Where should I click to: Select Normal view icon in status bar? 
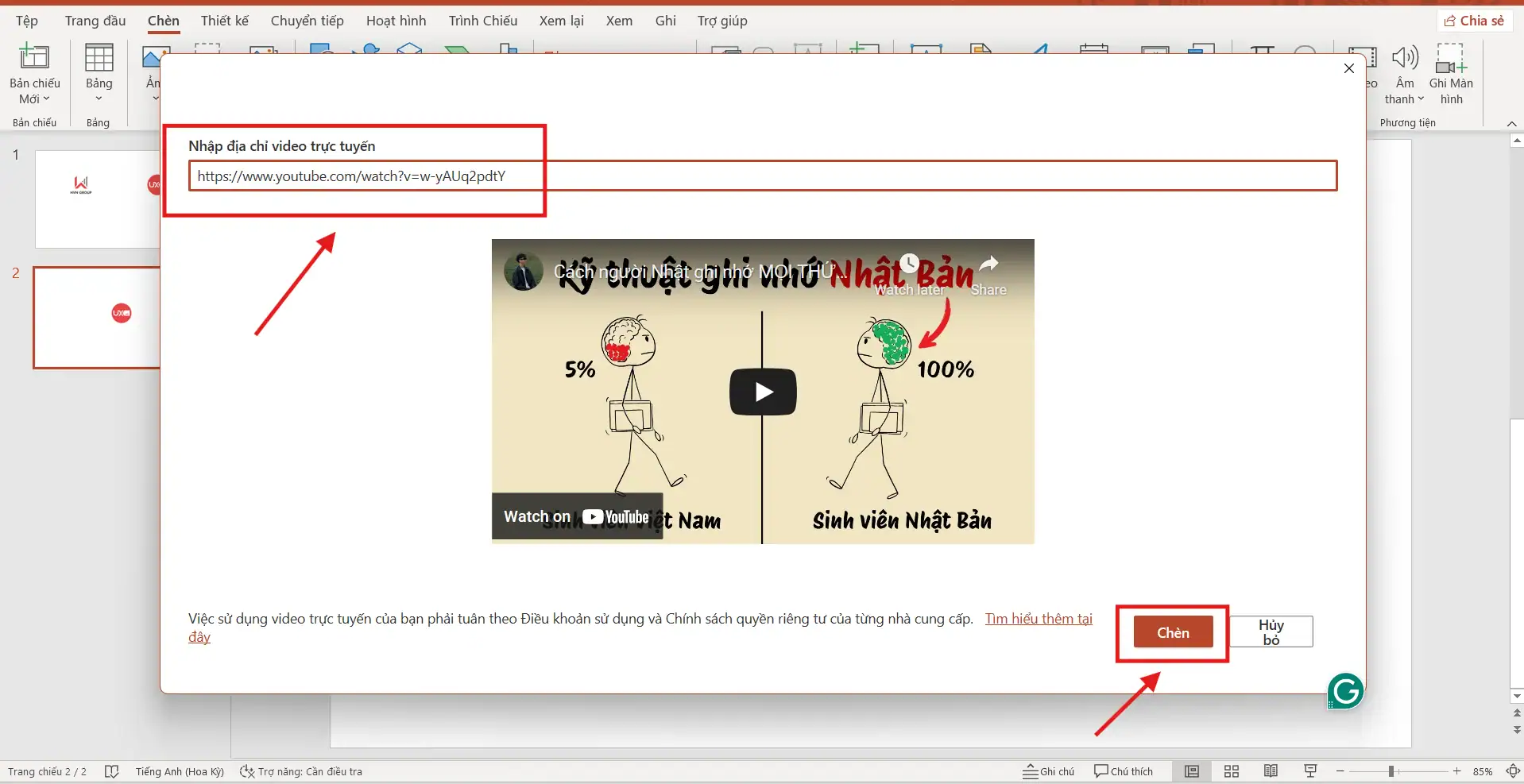click(1192, 770)
